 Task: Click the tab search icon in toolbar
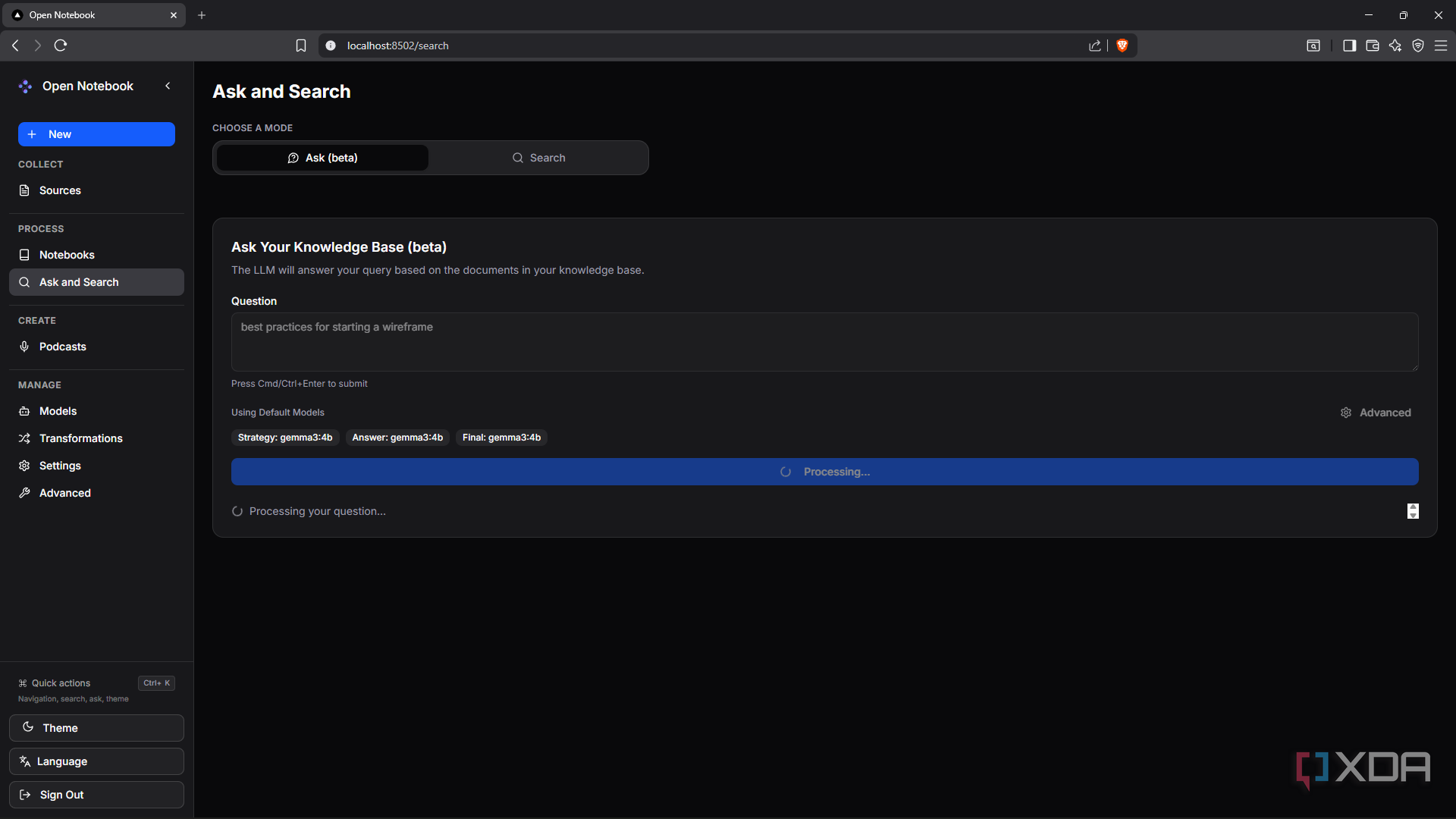[x=1313, y=45]
